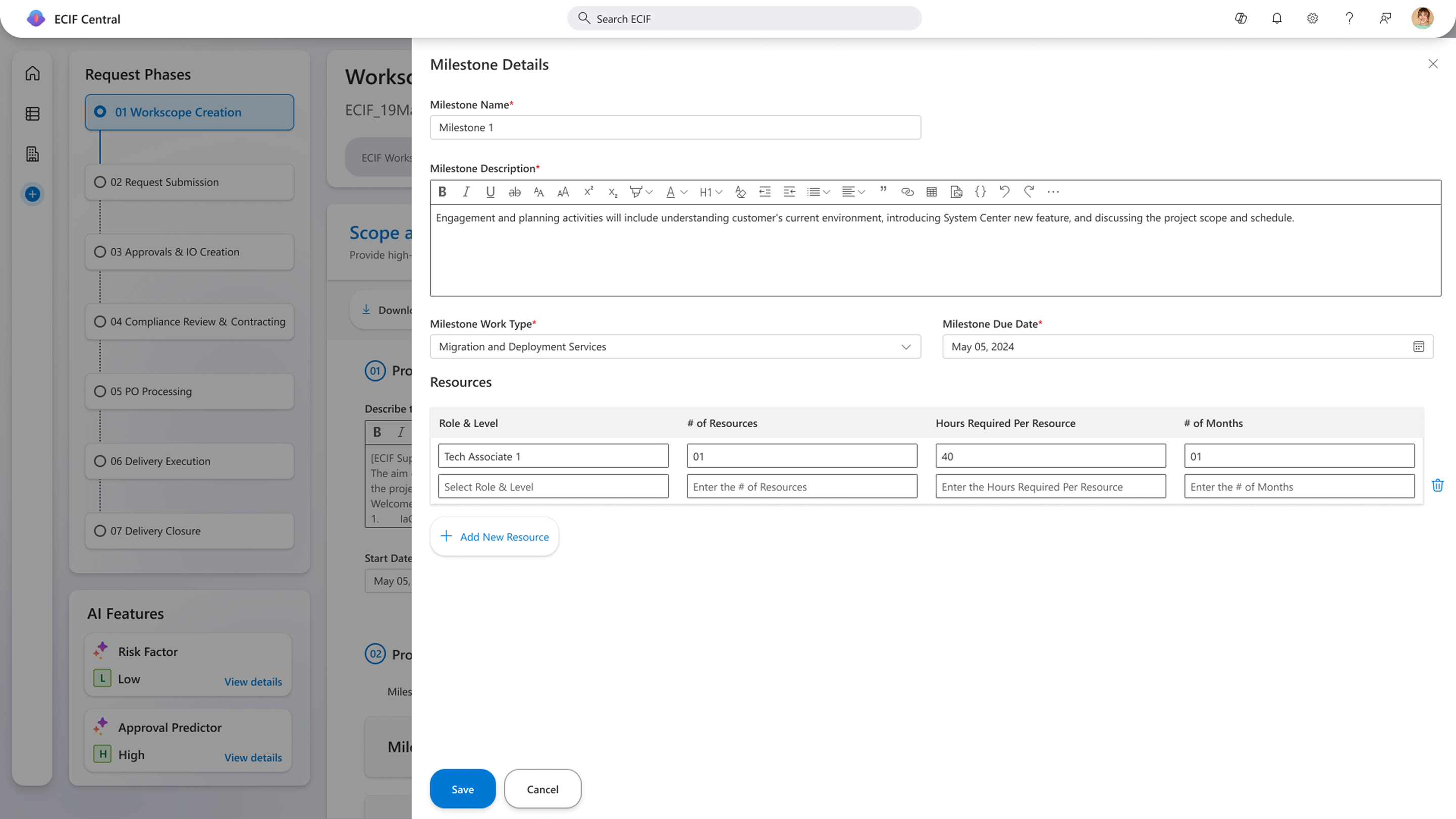Click Add New Resource
The width and height of the screenshot is (1456, 819).
pyautogui.click(x=494, y=537)
